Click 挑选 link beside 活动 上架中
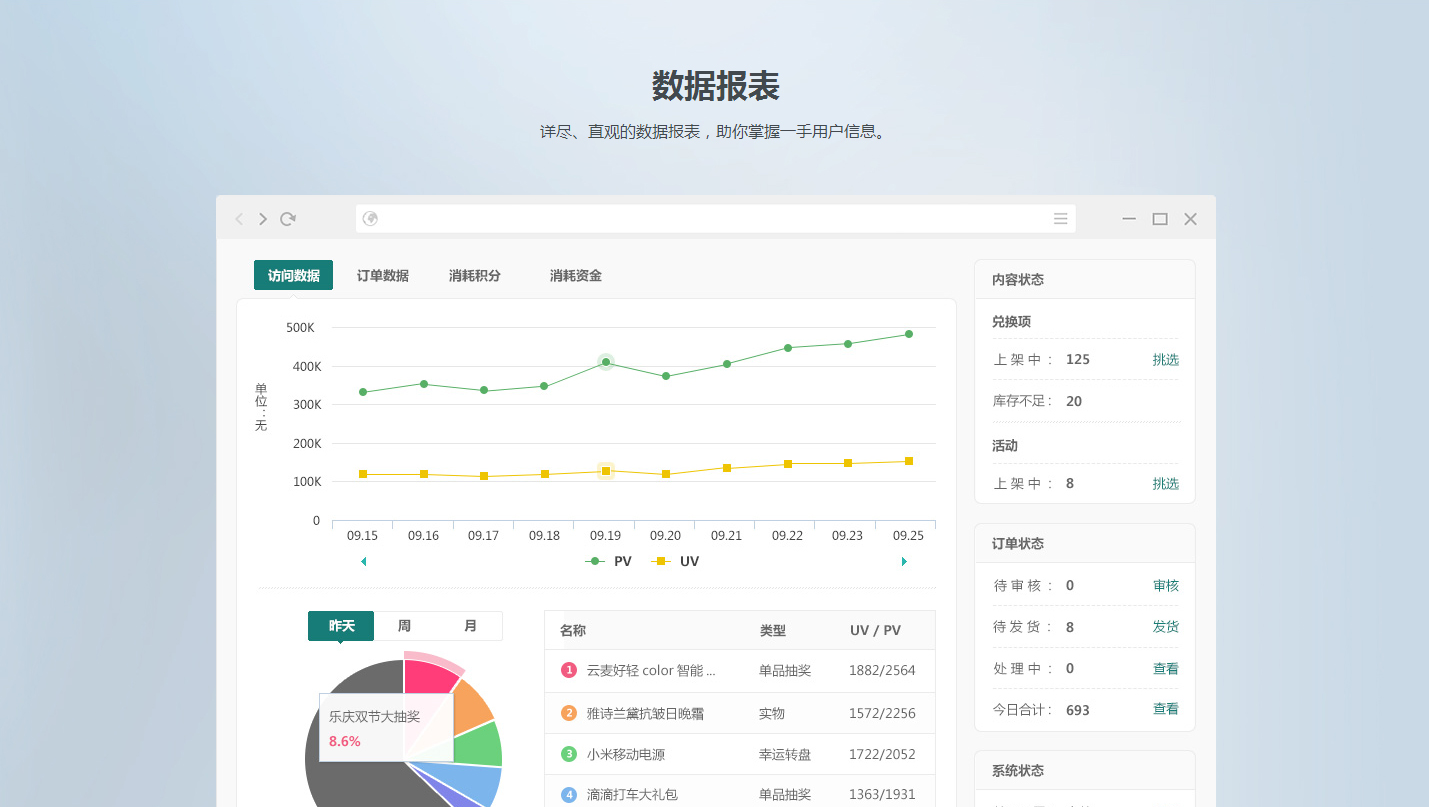 pyautogui.click(x=1166, y=484)
